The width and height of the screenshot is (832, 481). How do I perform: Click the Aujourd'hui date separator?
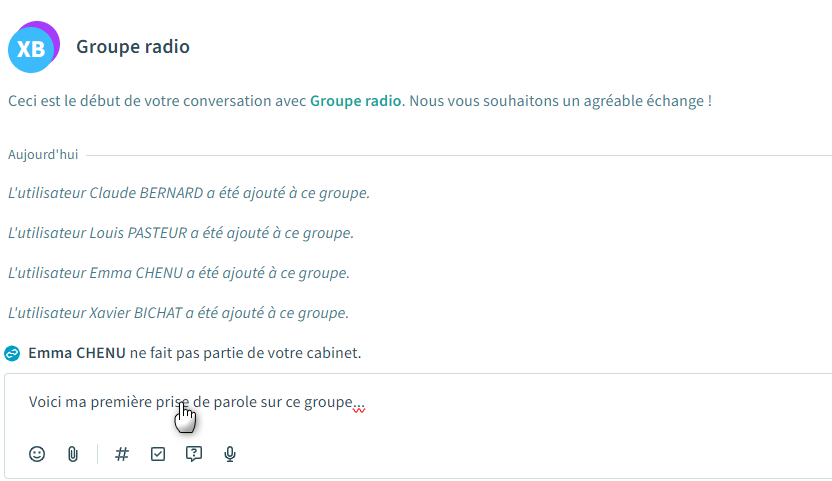[43, 155]
